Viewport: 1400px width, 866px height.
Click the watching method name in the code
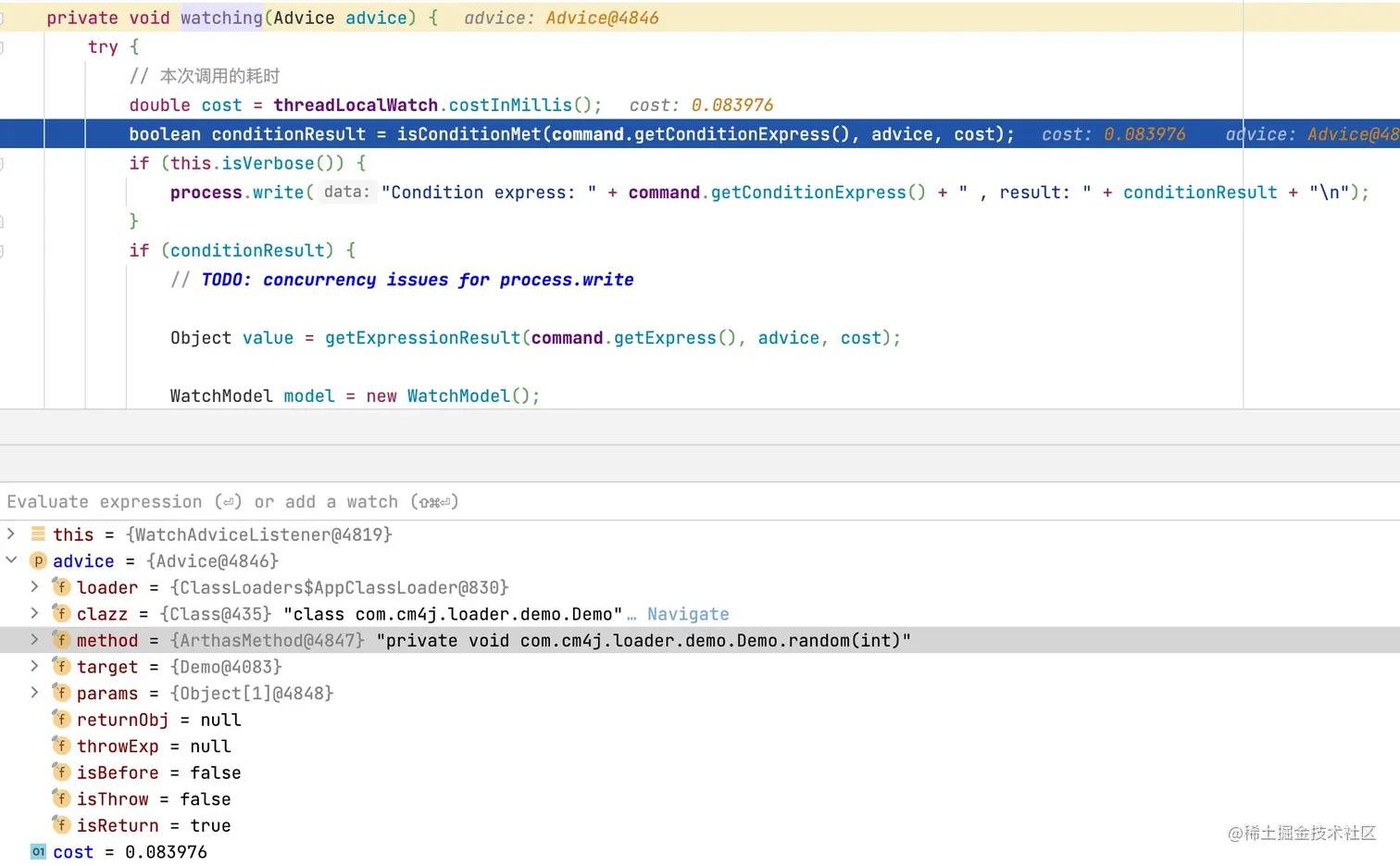(x=221, y=18)
